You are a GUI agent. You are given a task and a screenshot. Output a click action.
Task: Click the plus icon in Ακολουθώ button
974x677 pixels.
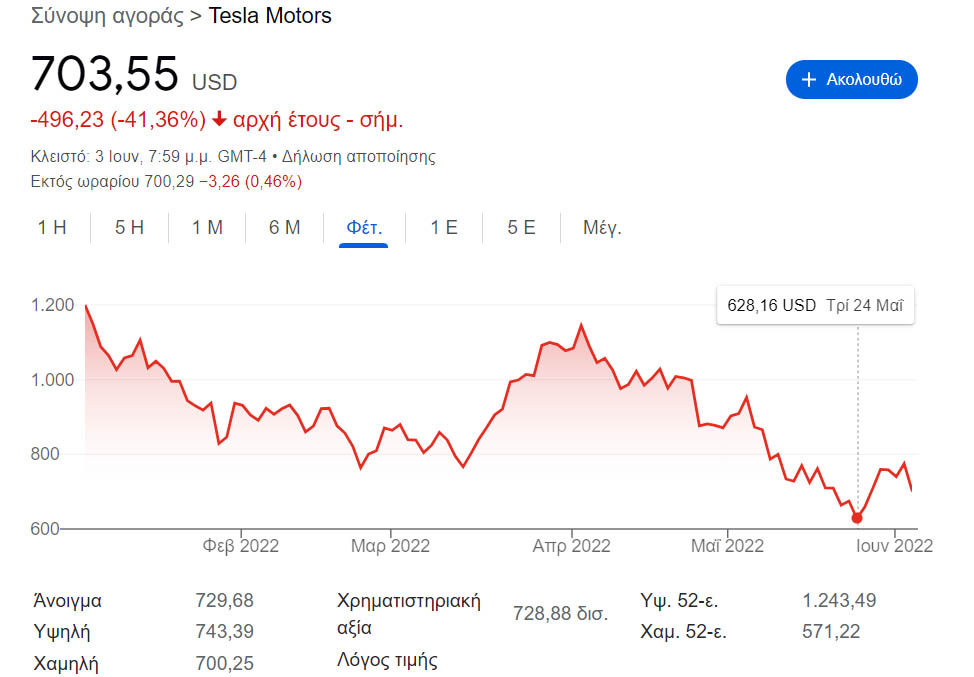(x=808, y=80)
